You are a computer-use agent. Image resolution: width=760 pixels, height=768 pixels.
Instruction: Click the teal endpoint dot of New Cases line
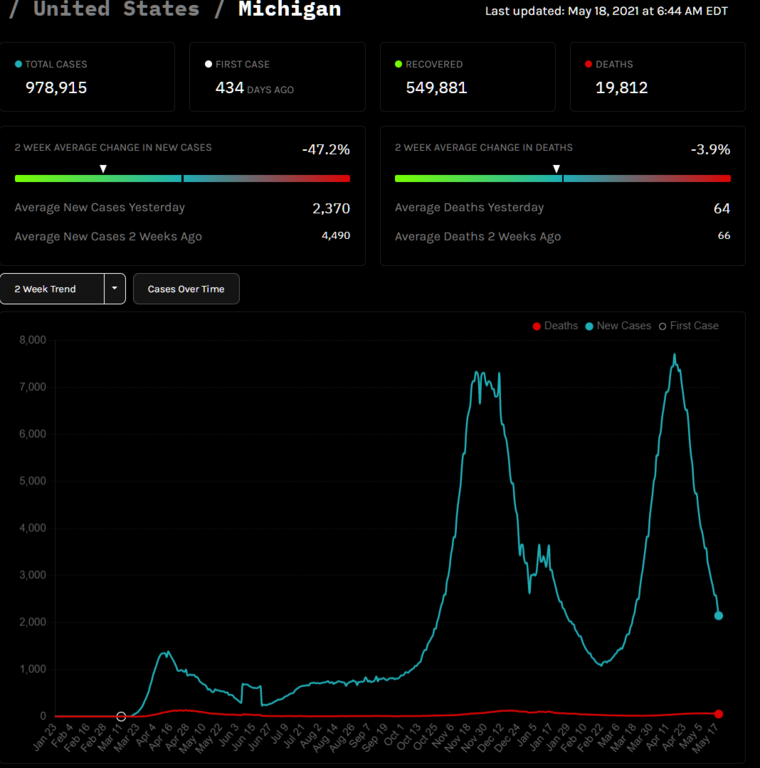tap(718, 616)
